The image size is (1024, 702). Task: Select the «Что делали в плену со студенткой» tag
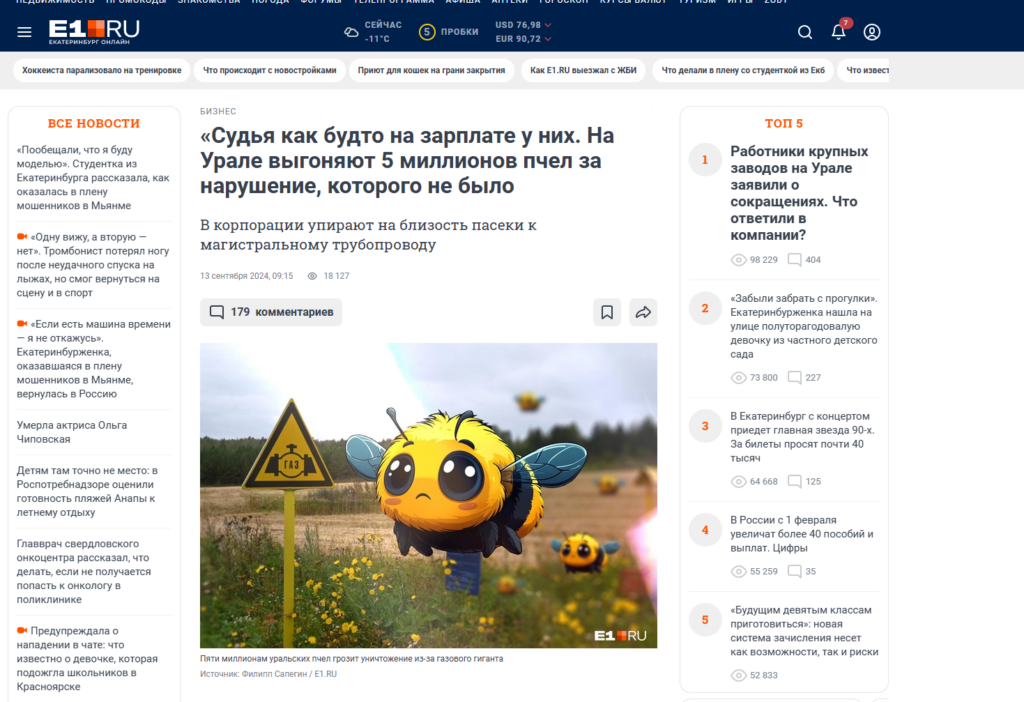(x=743, y=70)
